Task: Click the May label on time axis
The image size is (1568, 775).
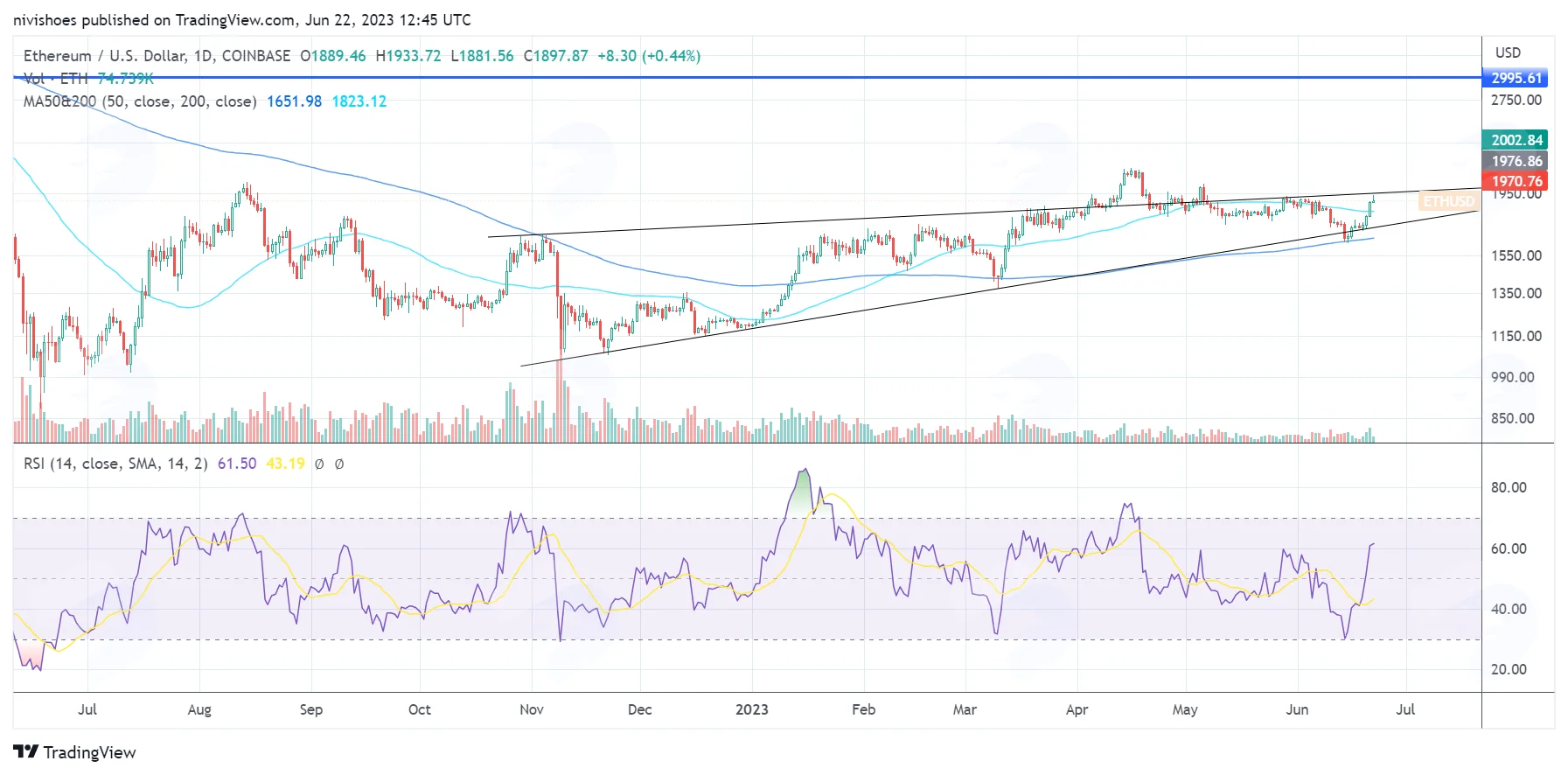Action: click(x=1185, y=709)
